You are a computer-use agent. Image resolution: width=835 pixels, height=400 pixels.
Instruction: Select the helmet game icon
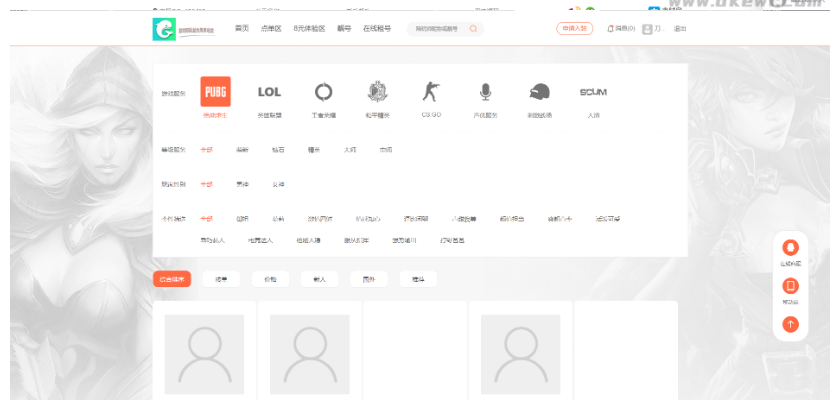539,92
